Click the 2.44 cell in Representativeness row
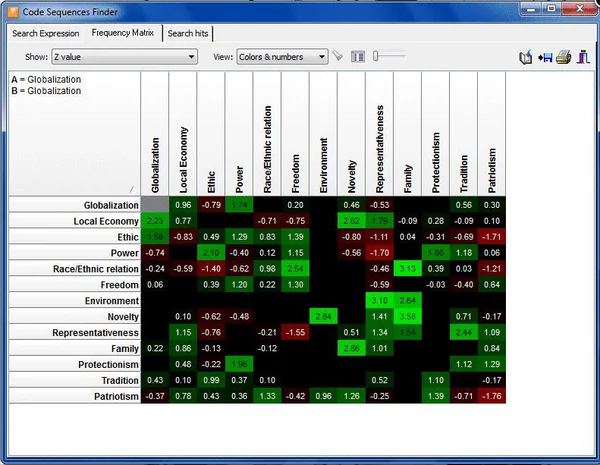The width and height of the screenshot is (600, 465). pos(463,332)
